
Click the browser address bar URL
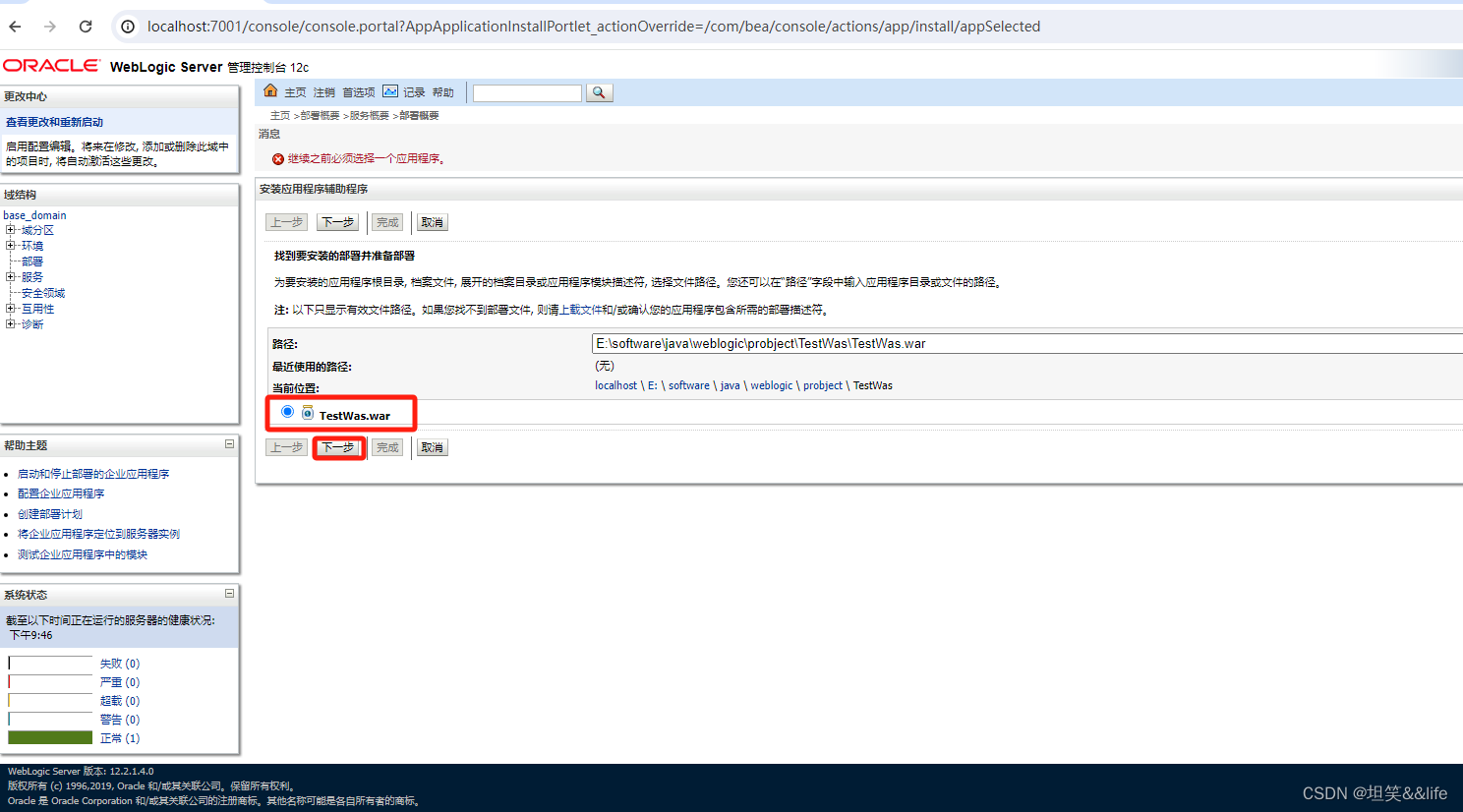(x=594, y=27)
